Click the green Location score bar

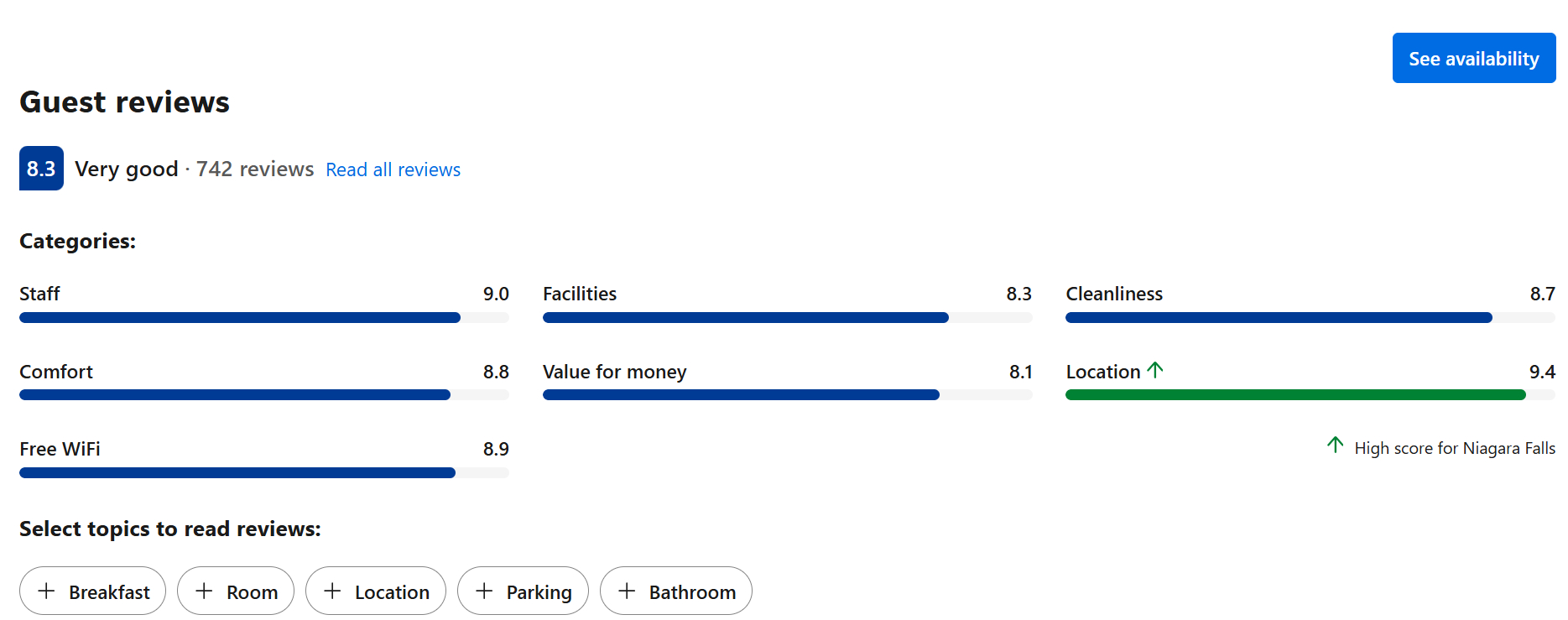point(1295,395)
